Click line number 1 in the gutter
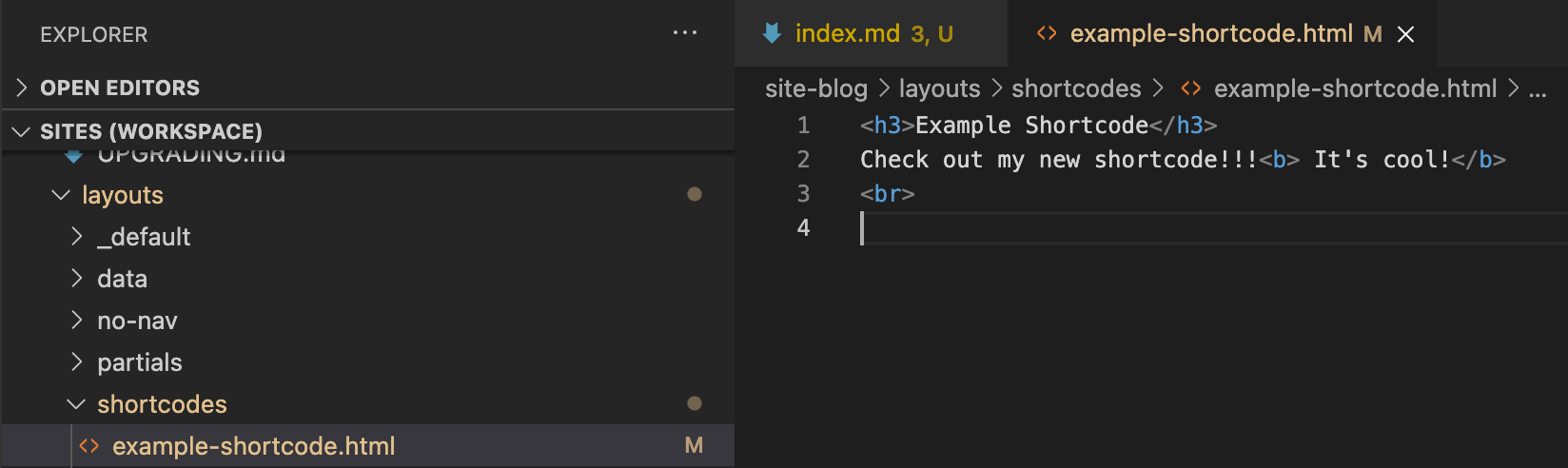Viewport: 1568px width, 468px height. (803, 125)
